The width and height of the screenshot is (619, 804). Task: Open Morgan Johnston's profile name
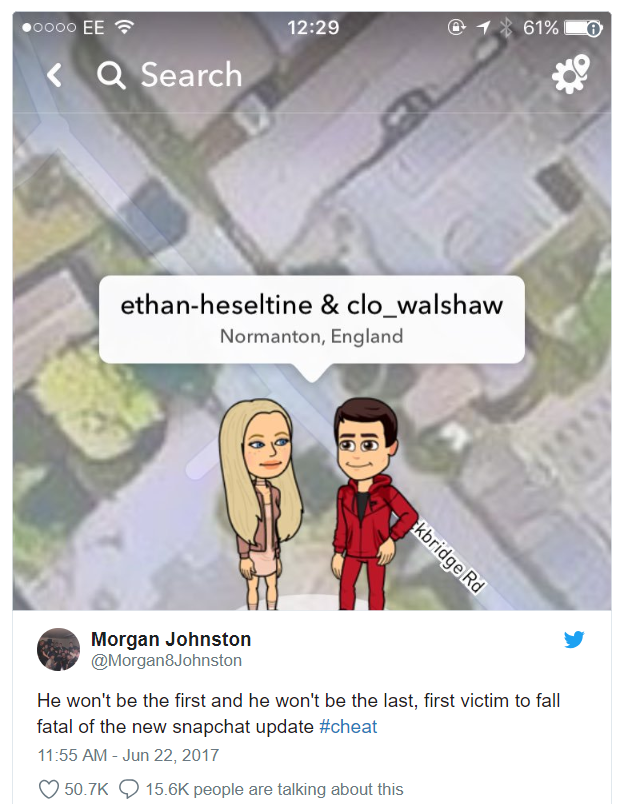(171, 639)
